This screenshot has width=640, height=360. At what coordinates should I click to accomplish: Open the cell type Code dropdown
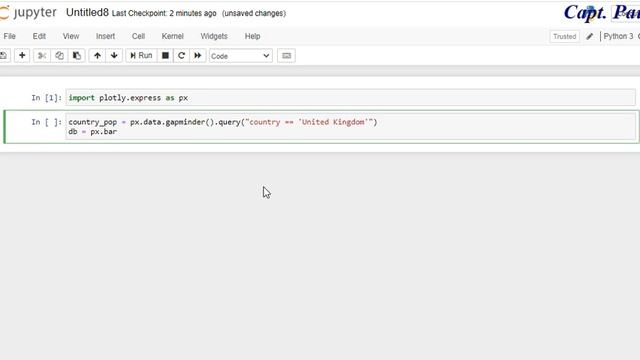pyautogui.click(x=240, y=56)
